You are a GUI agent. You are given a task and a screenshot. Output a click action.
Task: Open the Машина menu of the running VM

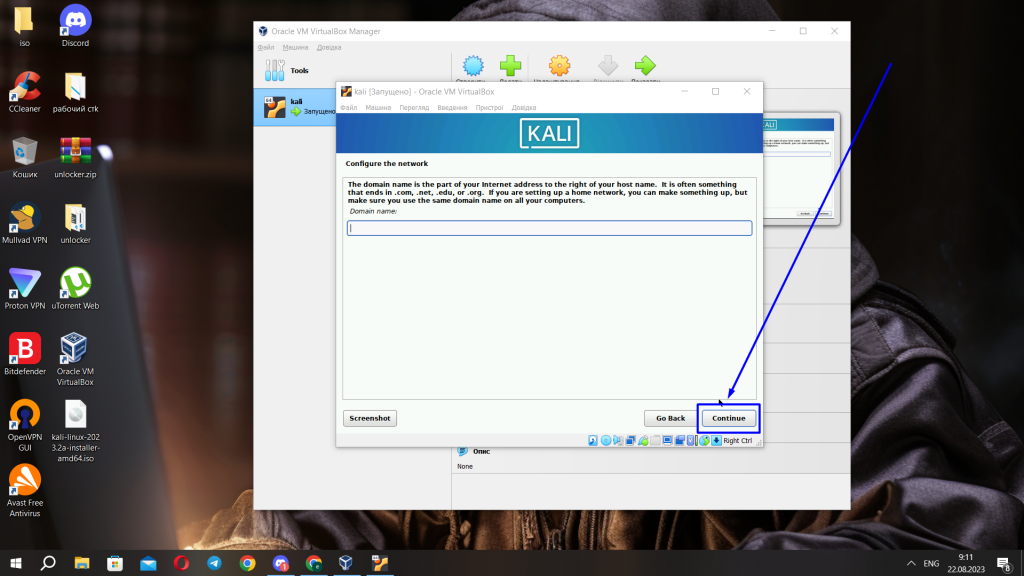(x=378, y=107)
